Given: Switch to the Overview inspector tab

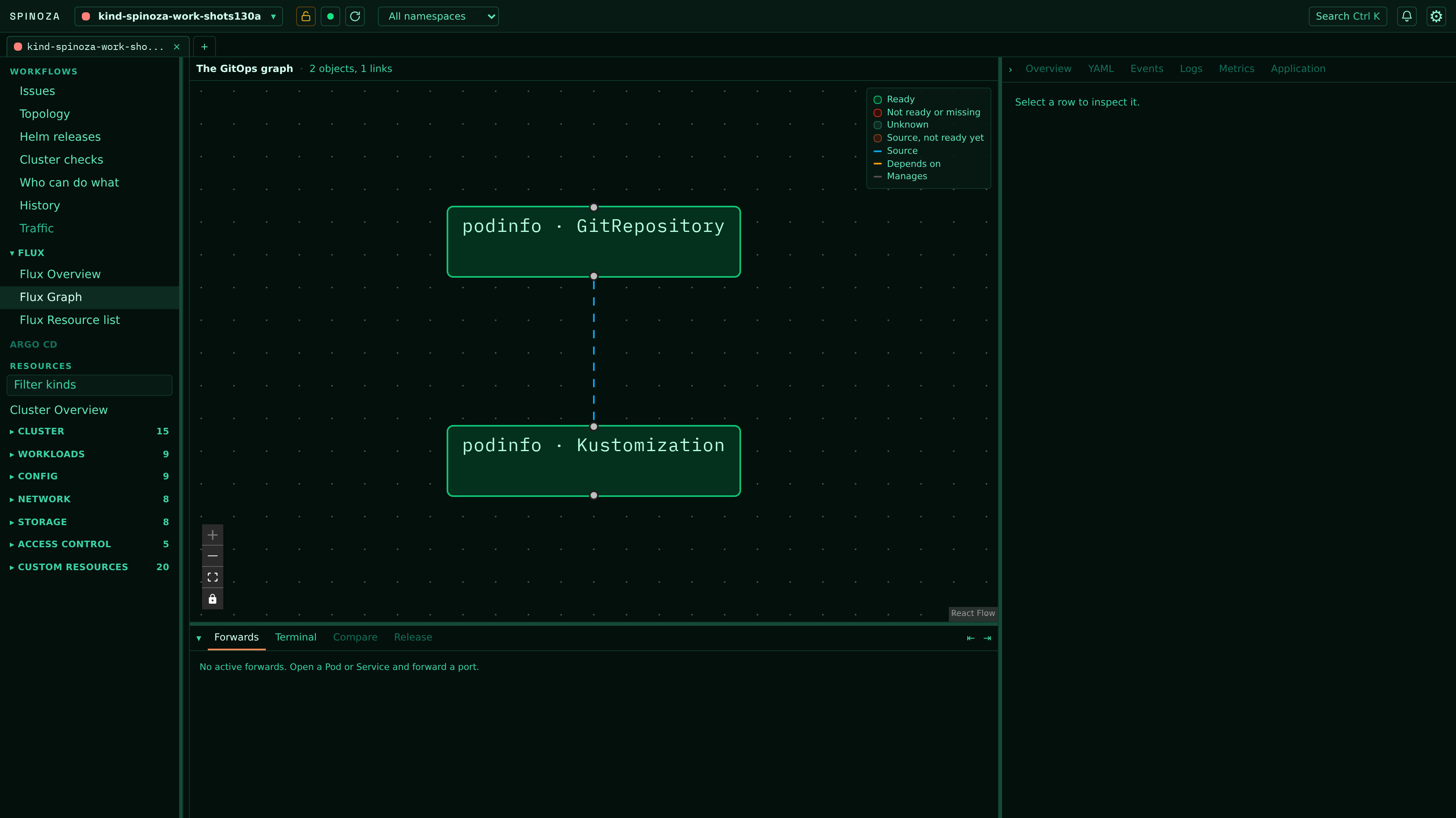Looking at the screenshot, I should pyautogui.click(x=1049, y=68).
